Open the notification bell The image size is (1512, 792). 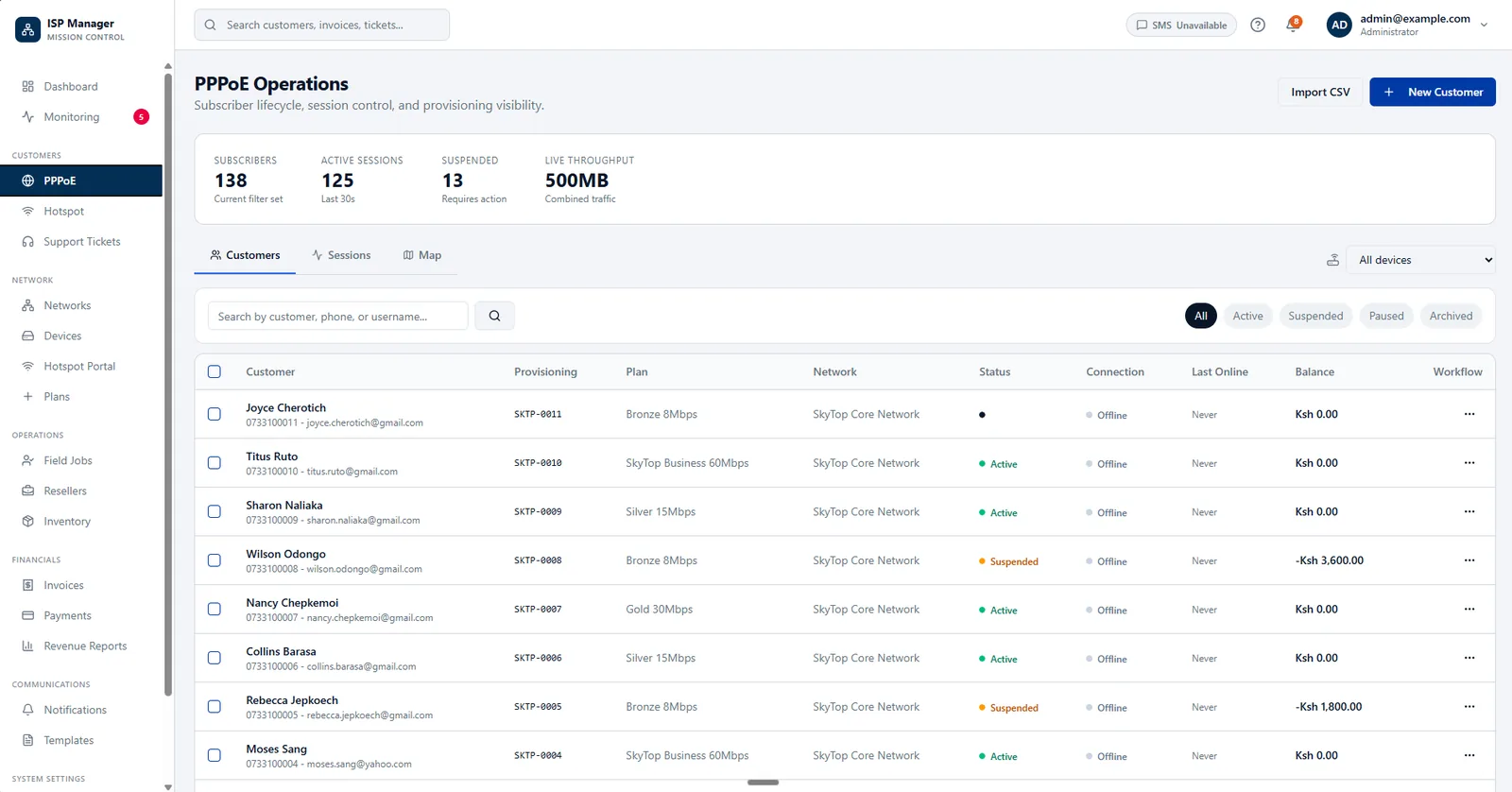[x=1293, y=26]
